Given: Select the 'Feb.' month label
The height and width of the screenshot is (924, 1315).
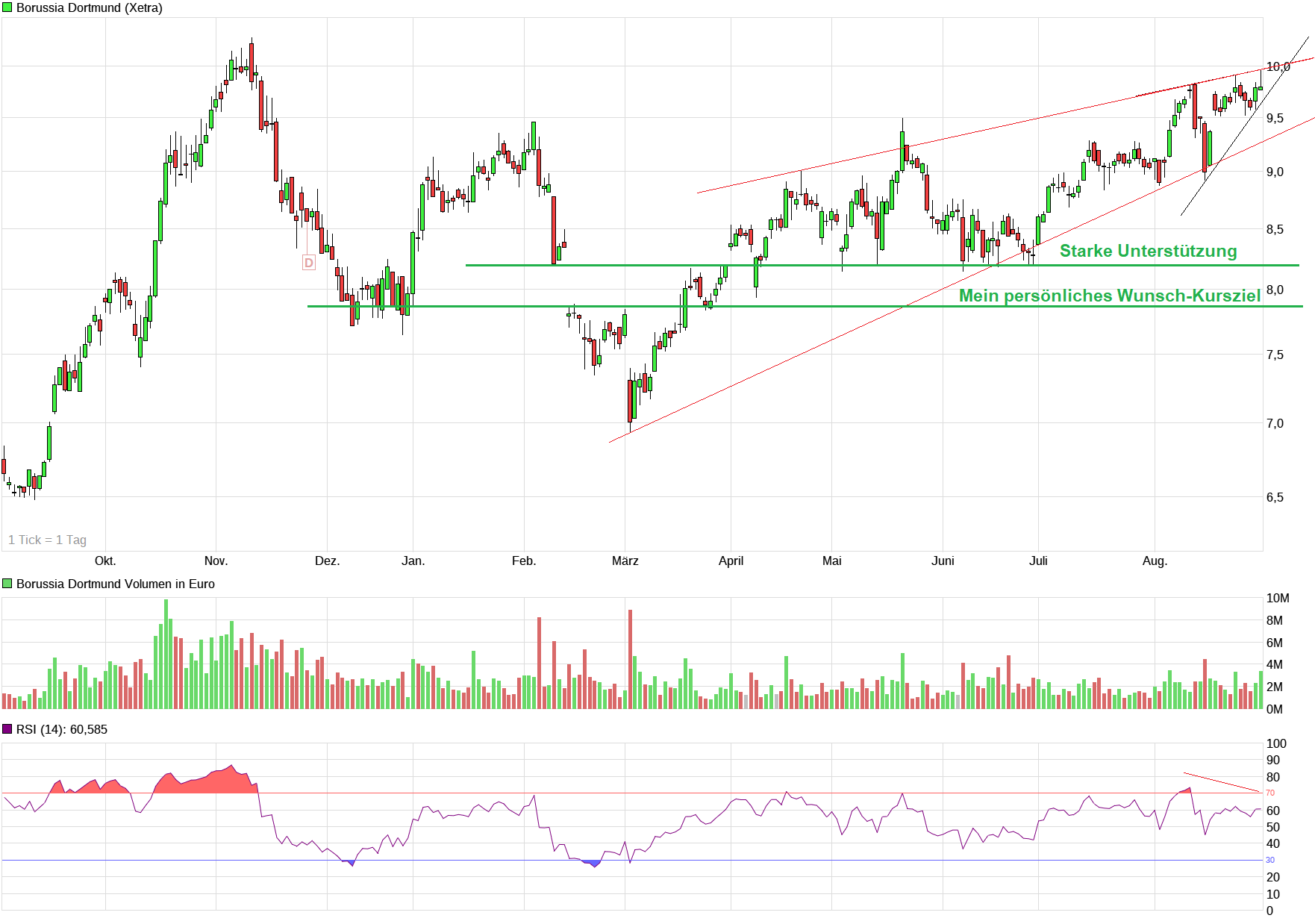Looking at the screenshot, I should 524,561.
